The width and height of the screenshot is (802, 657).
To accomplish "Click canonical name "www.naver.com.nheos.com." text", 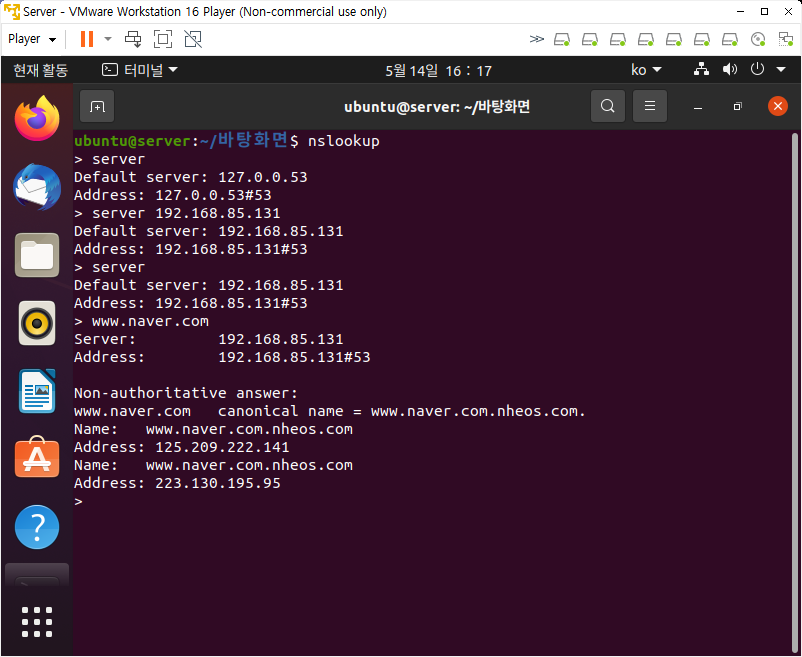I will 478,411.
